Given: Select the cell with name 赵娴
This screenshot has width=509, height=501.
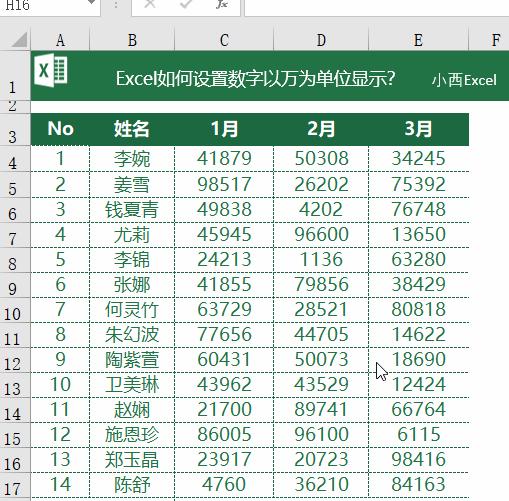Looking at the screenshot, I should pyautogui.click(x=132, y=410).
